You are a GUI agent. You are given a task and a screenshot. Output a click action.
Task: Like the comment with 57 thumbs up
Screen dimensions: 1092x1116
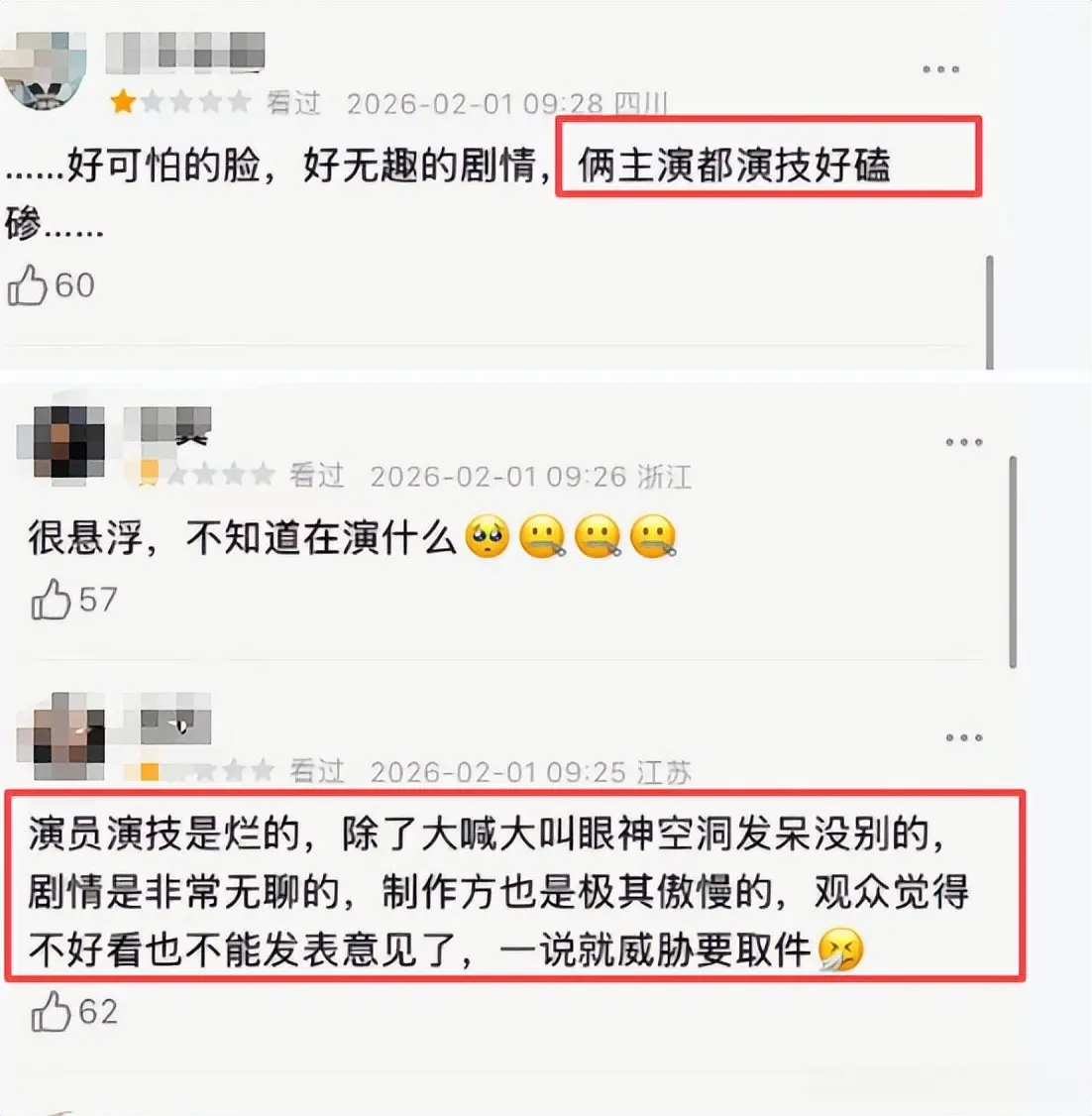50,600
